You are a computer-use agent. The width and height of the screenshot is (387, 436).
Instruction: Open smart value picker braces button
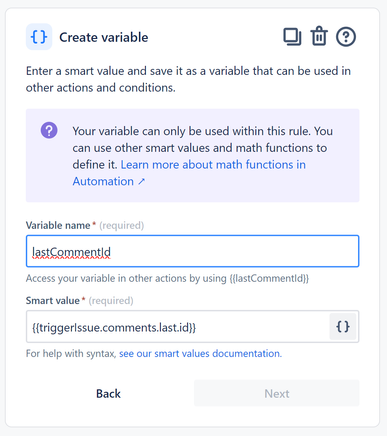coord(343,326)
